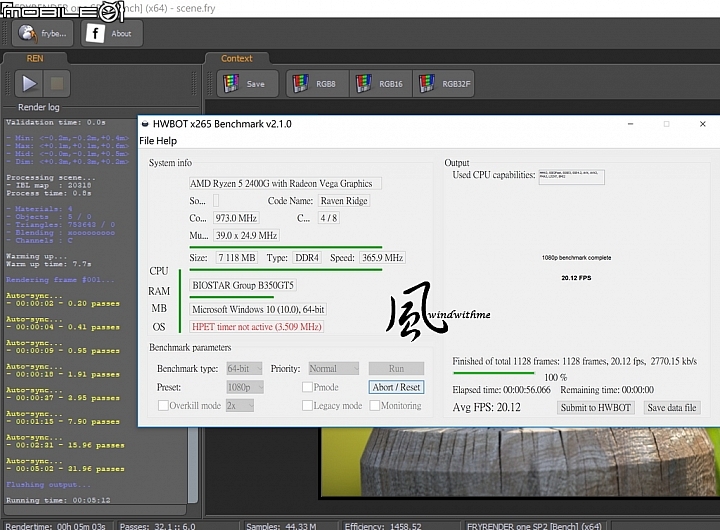Switch to the Context tab

pyautogui.click(x=236, y=58)
